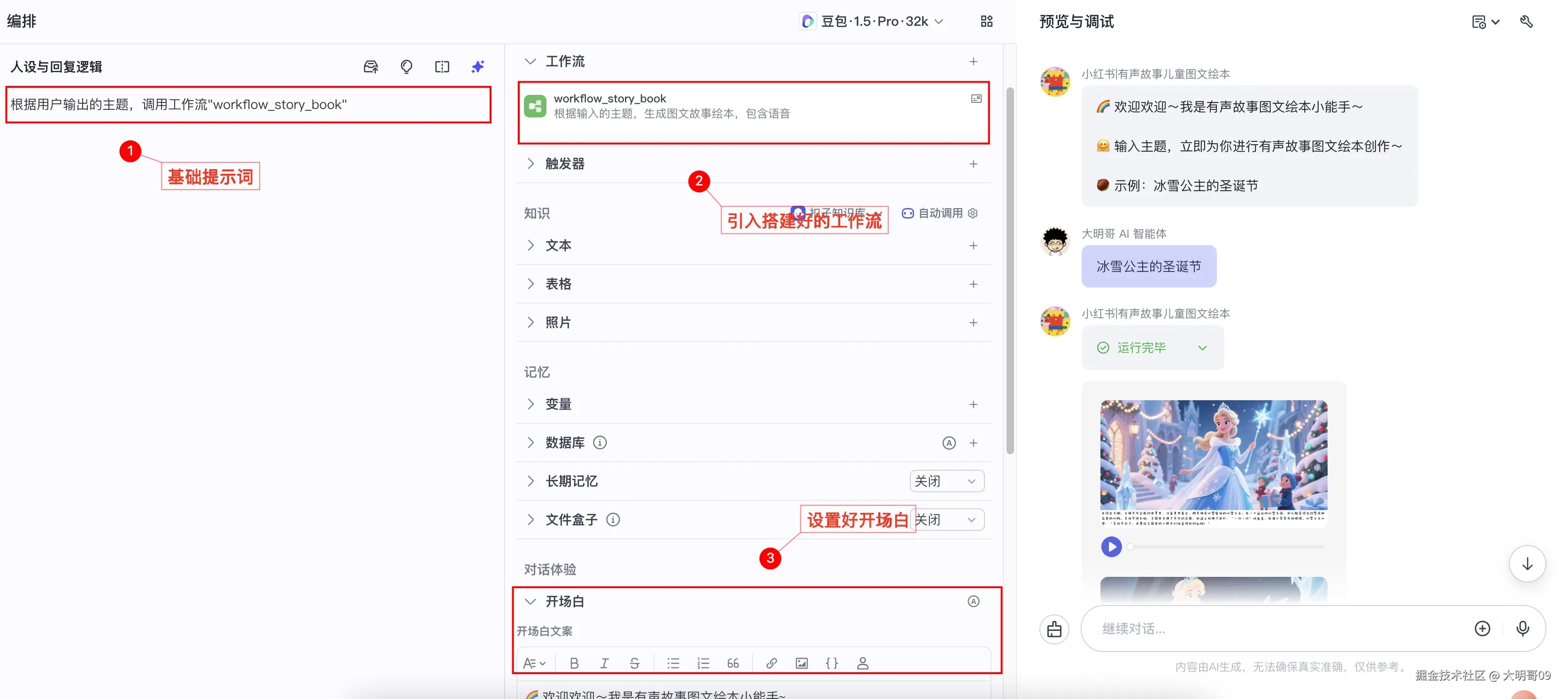This screenshot has width=1568, height=699.
Task: Click the debug wrench icon
Action: (1527, 22)
